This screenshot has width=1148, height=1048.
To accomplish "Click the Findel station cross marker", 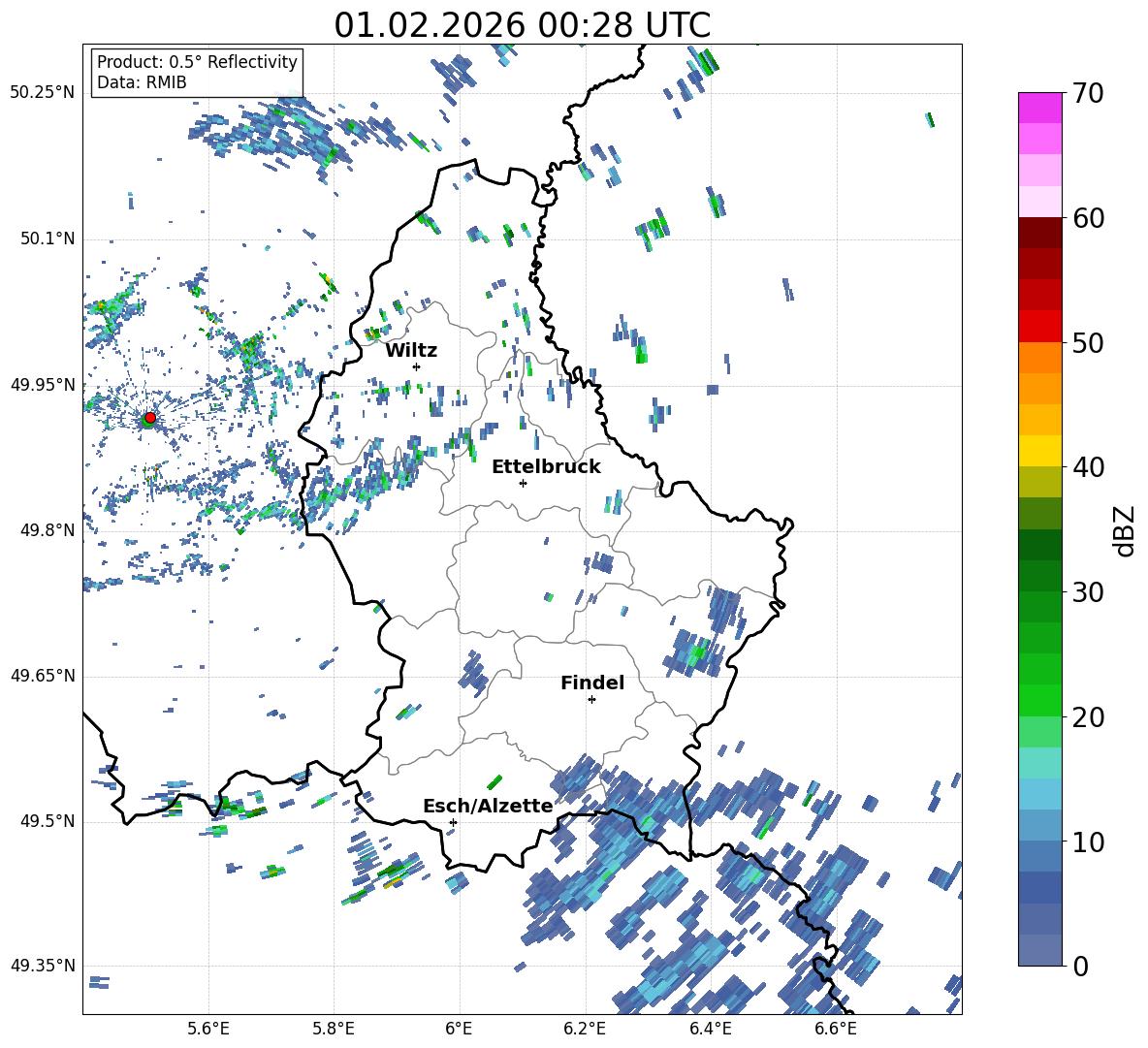I will point(591,699).
